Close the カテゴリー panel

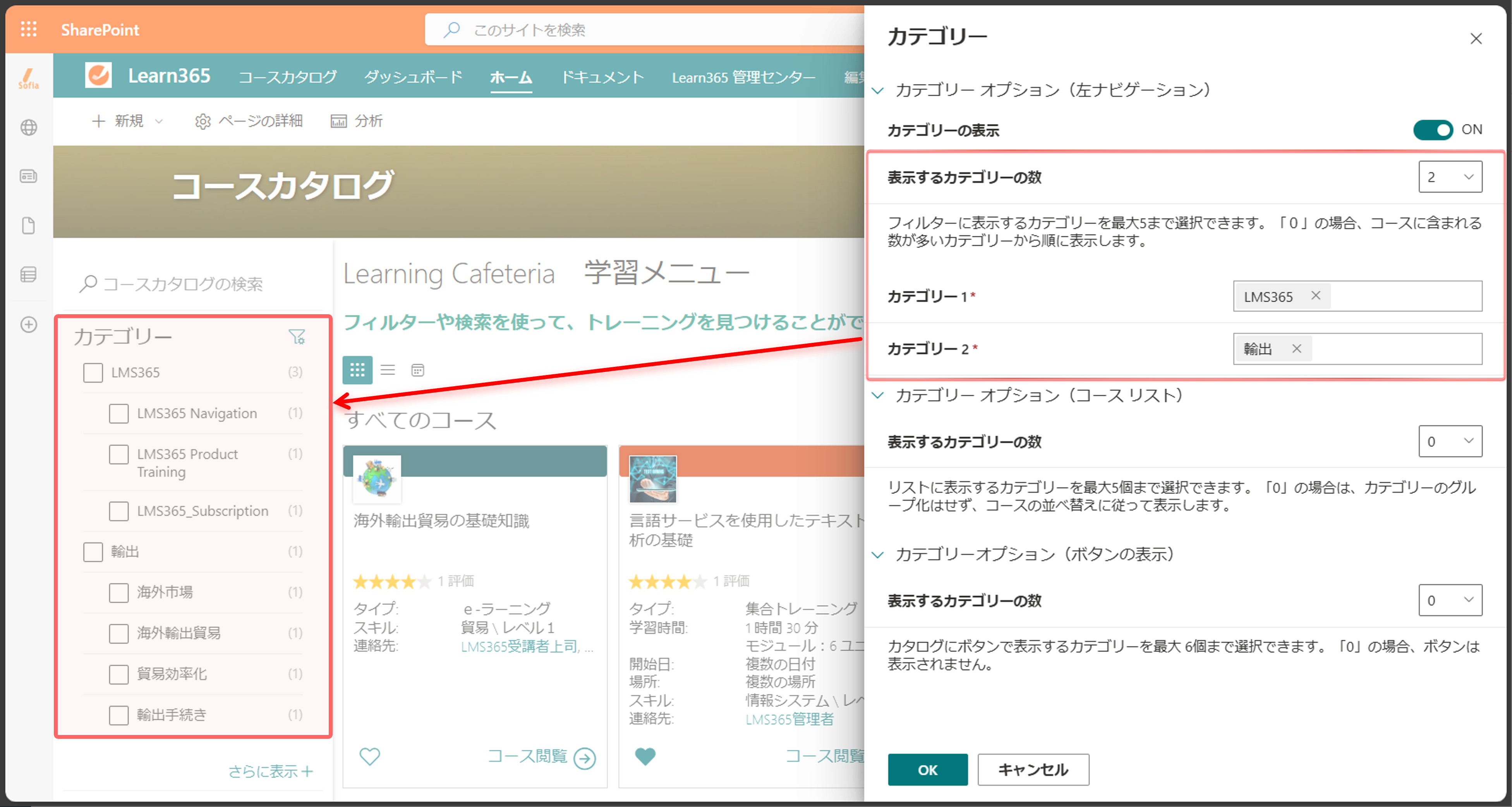click(1476, 39)
